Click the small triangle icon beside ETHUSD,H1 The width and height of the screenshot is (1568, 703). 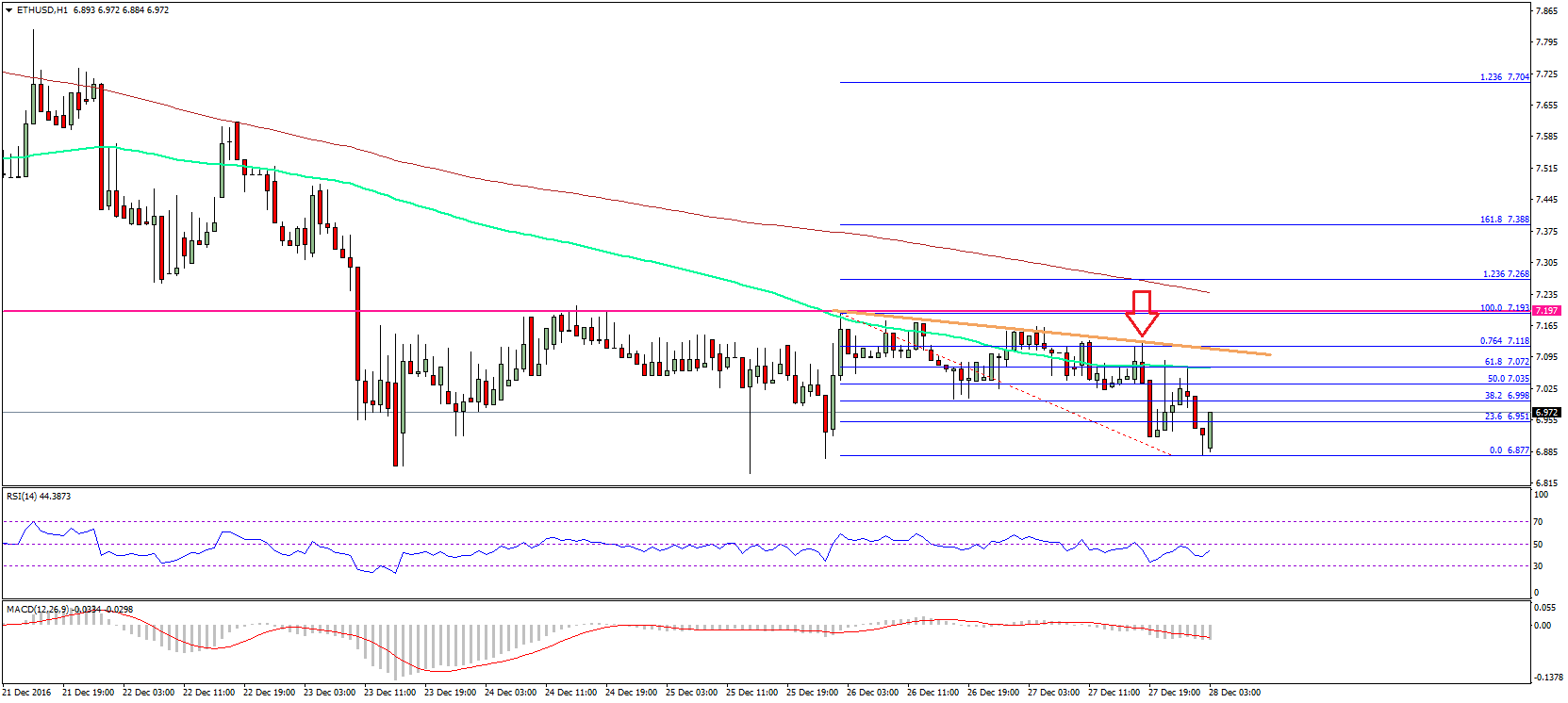point(9,10)
